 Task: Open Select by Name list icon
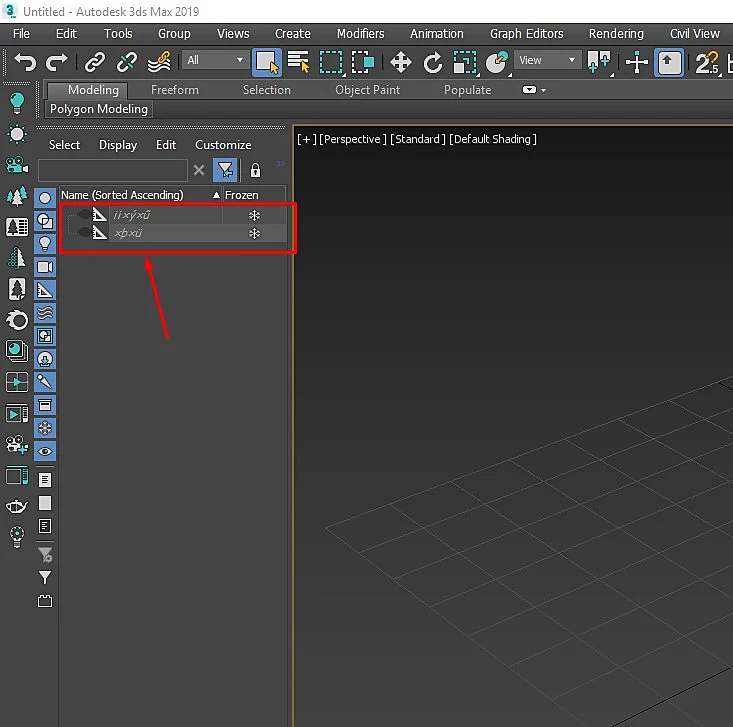point(298,62)
